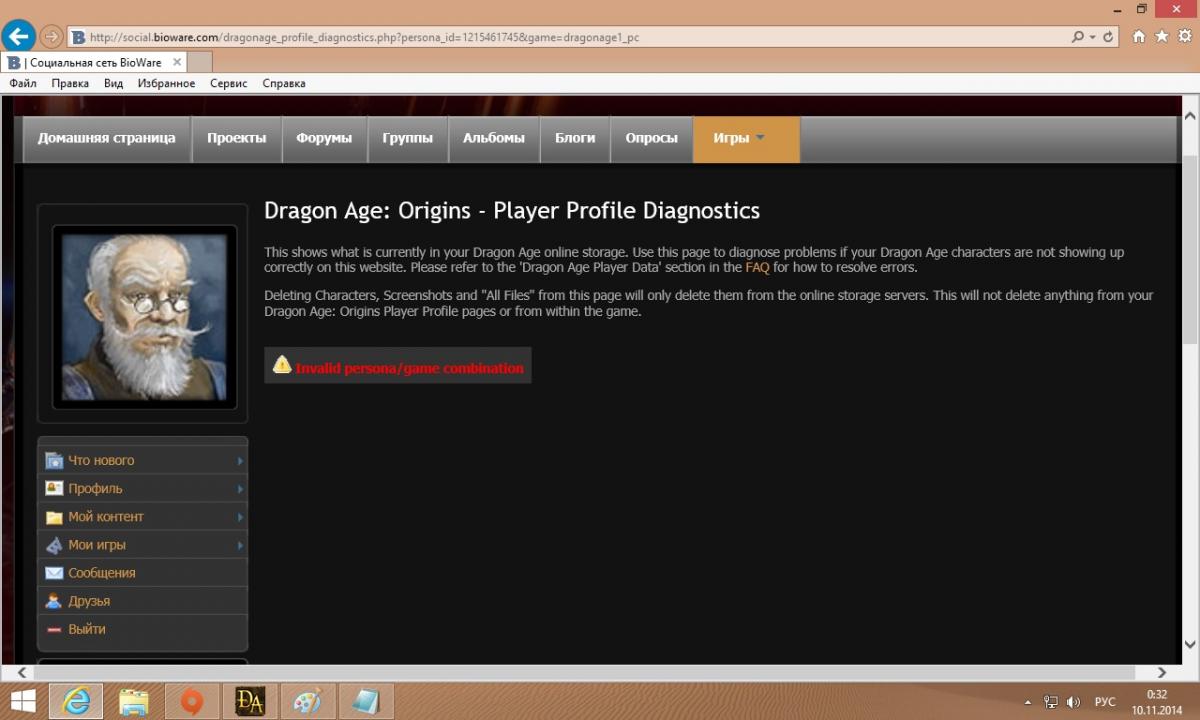Click the vertical scrollbar down arrow

(1190, 645)
